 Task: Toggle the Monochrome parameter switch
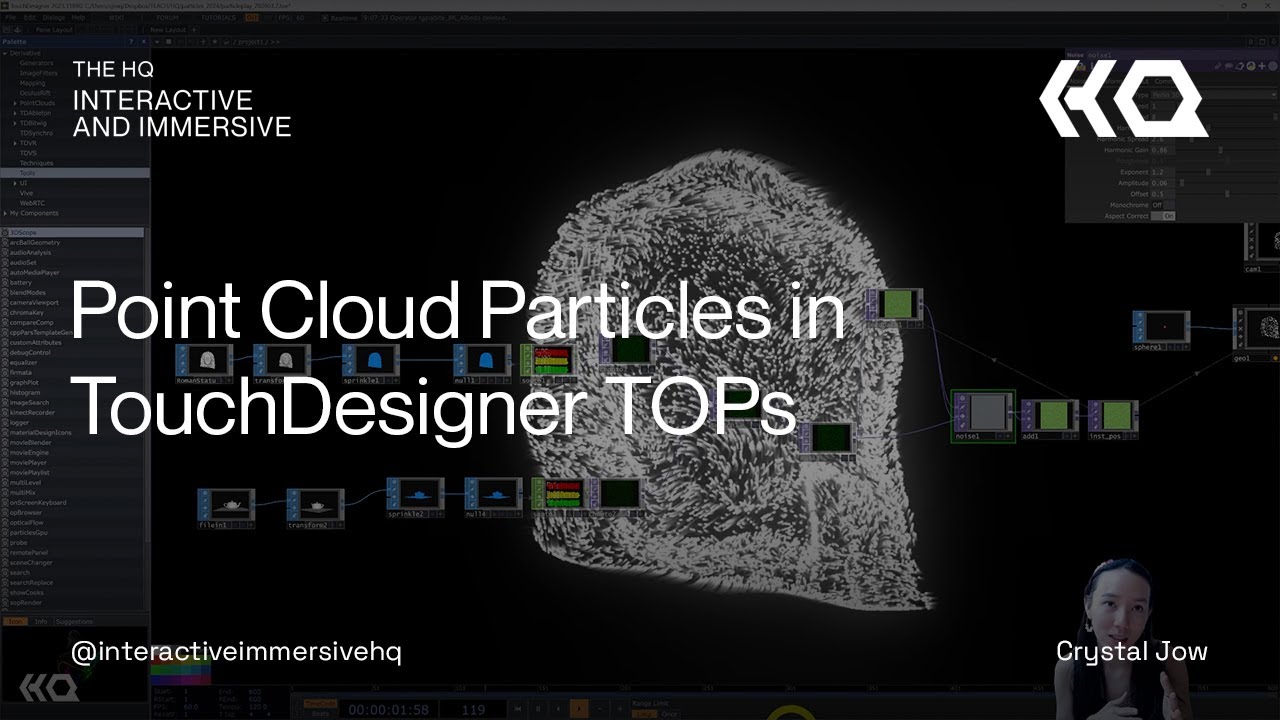(x=1163, y=205)
